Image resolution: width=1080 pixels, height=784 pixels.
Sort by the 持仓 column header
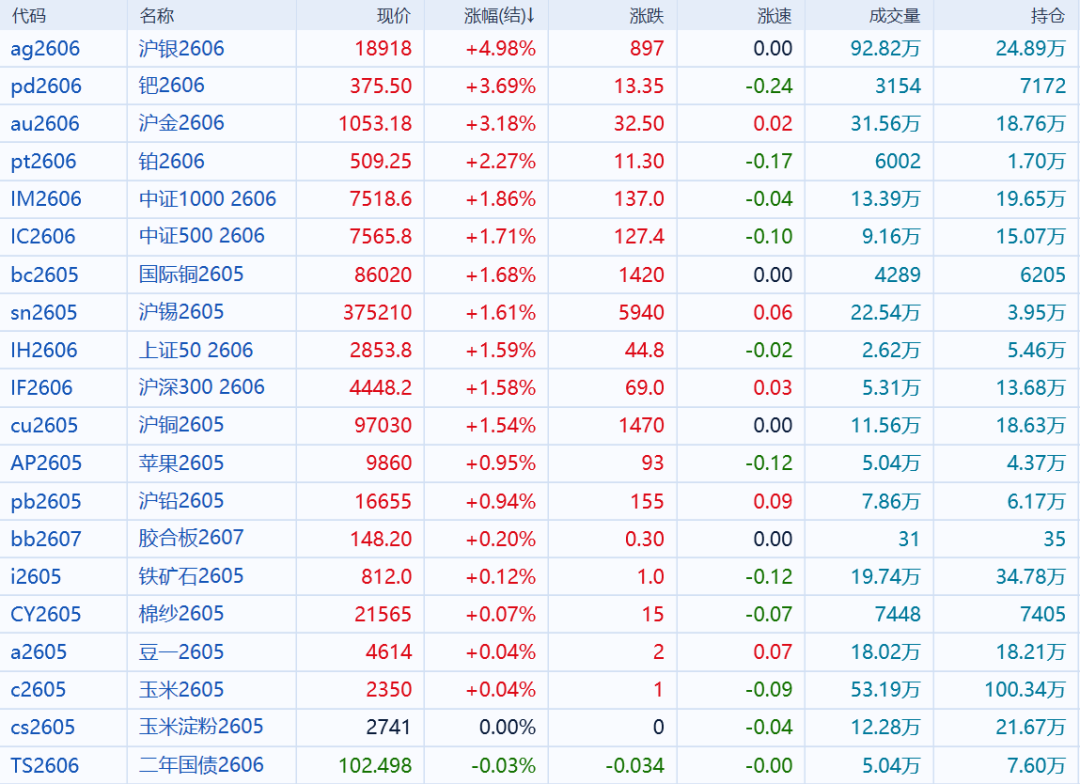pyautogui.click(x=1048, y=16)
